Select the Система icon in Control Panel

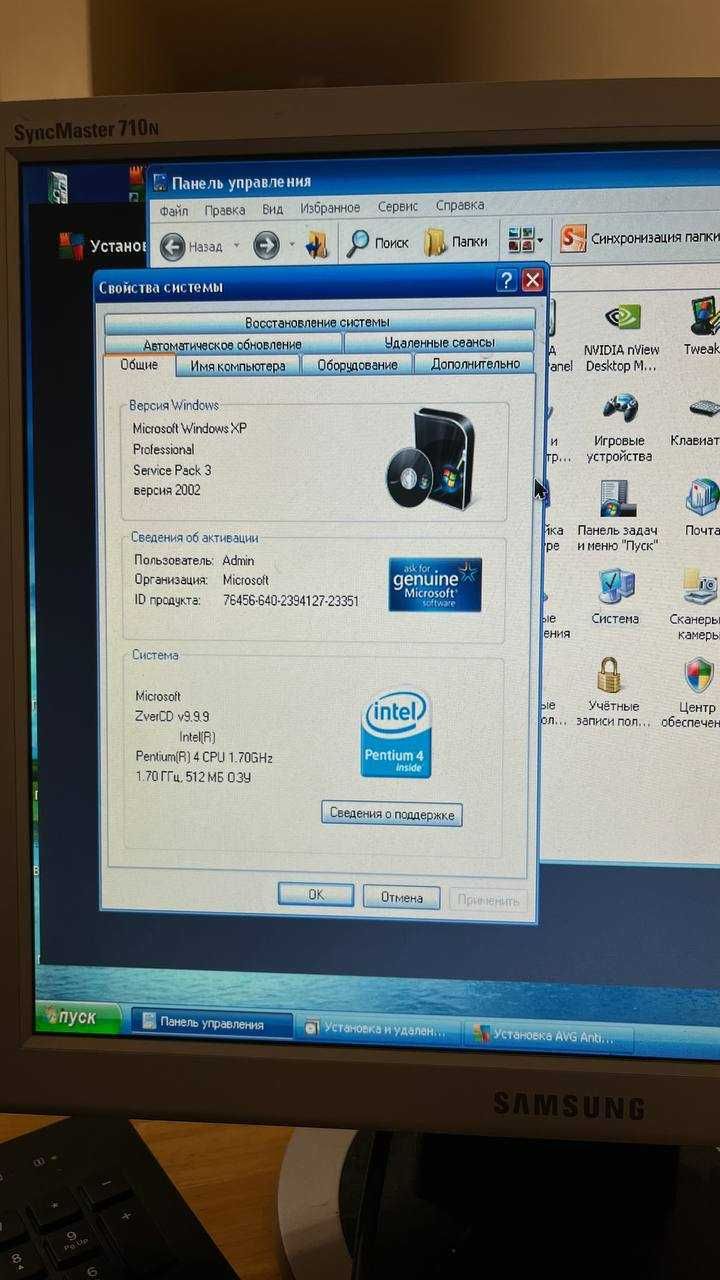[615, 597]
